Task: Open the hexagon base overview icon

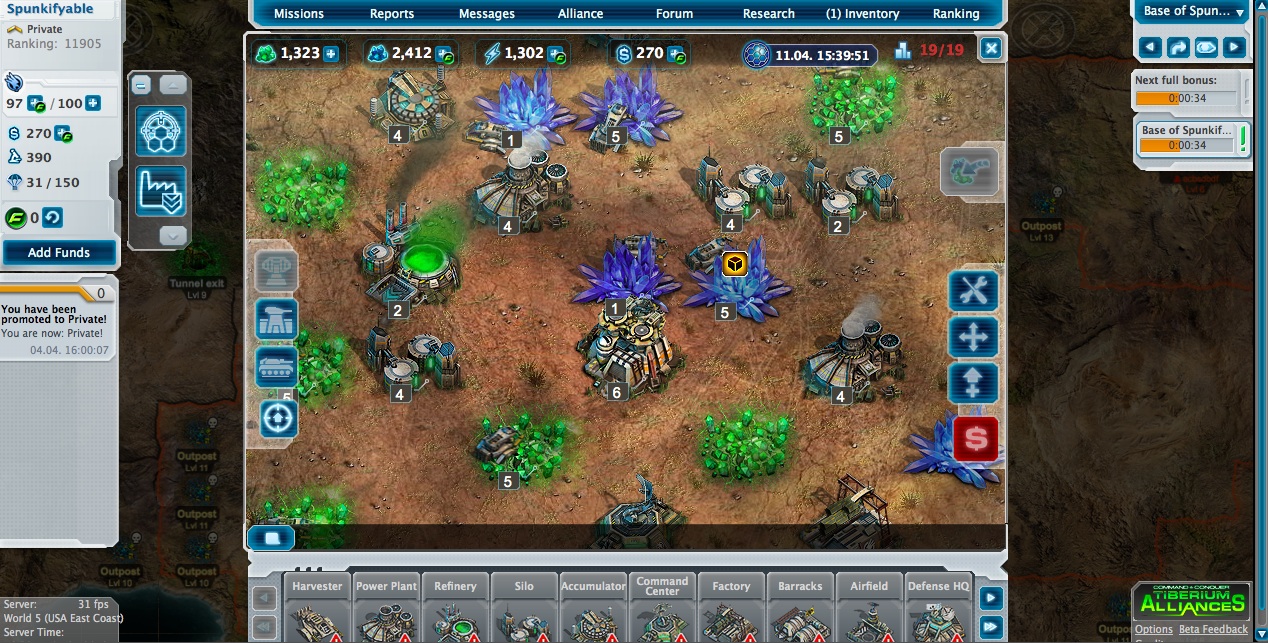Action: click(x=161, y=132)
